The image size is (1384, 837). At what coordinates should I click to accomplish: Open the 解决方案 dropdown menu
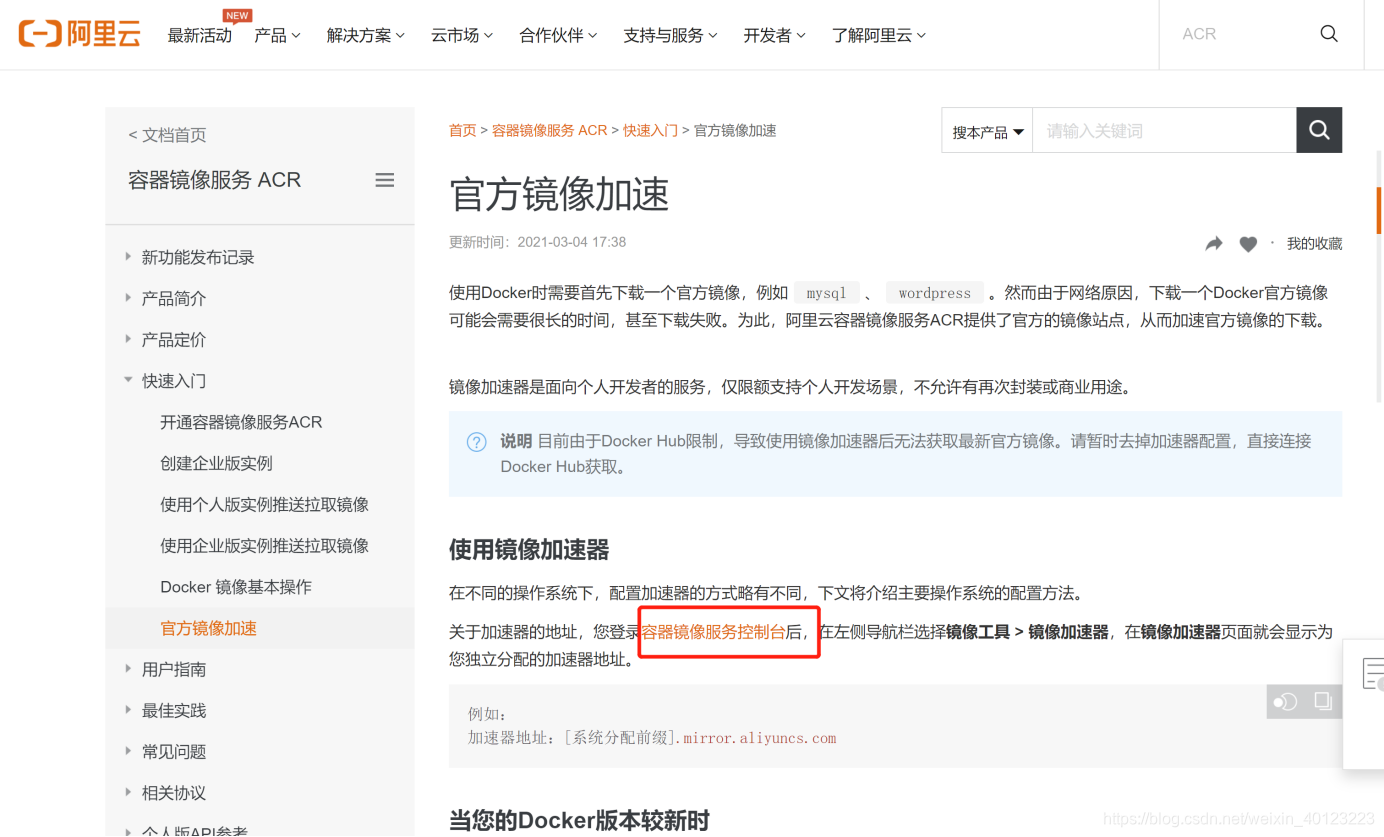coord(366,35)
